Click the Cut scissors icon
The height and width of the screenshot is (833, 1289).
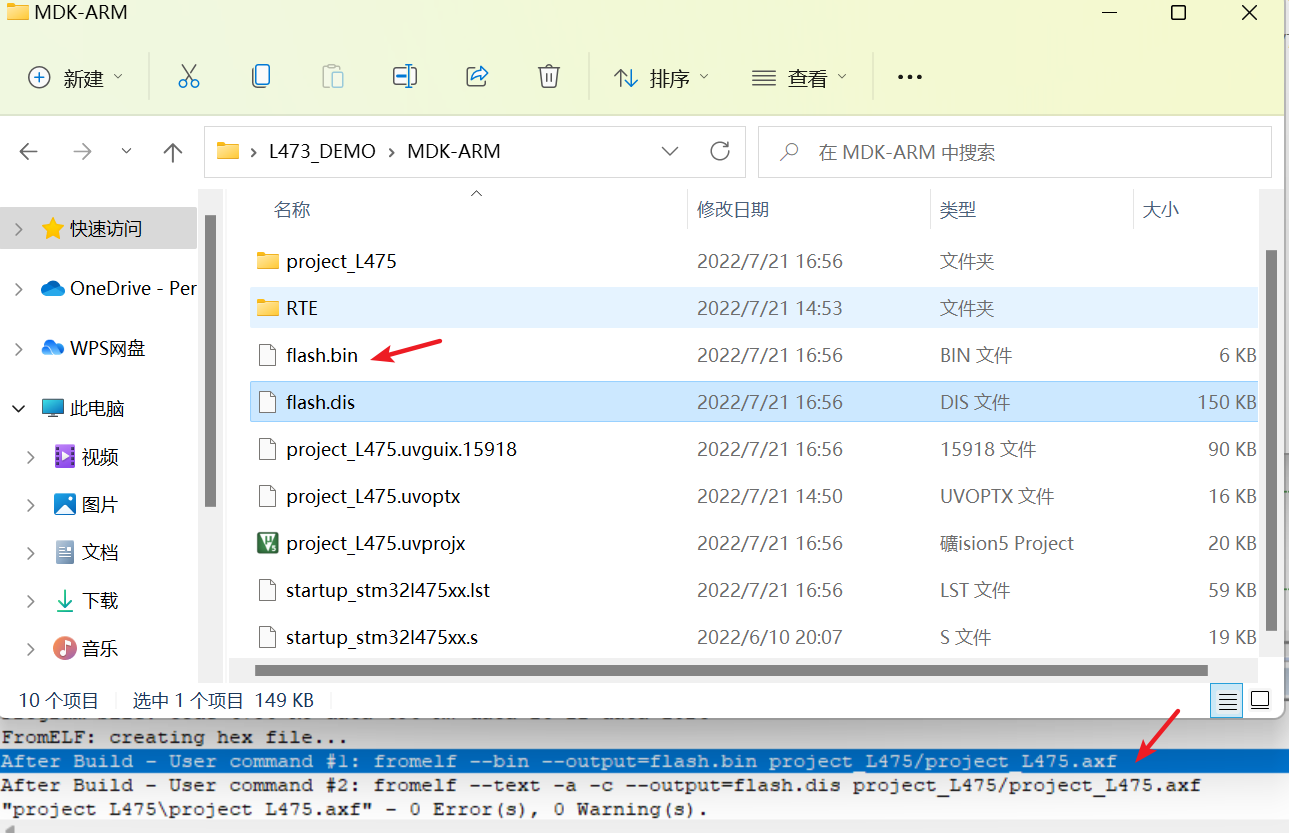pyautogui.click(x=189, y=77)
